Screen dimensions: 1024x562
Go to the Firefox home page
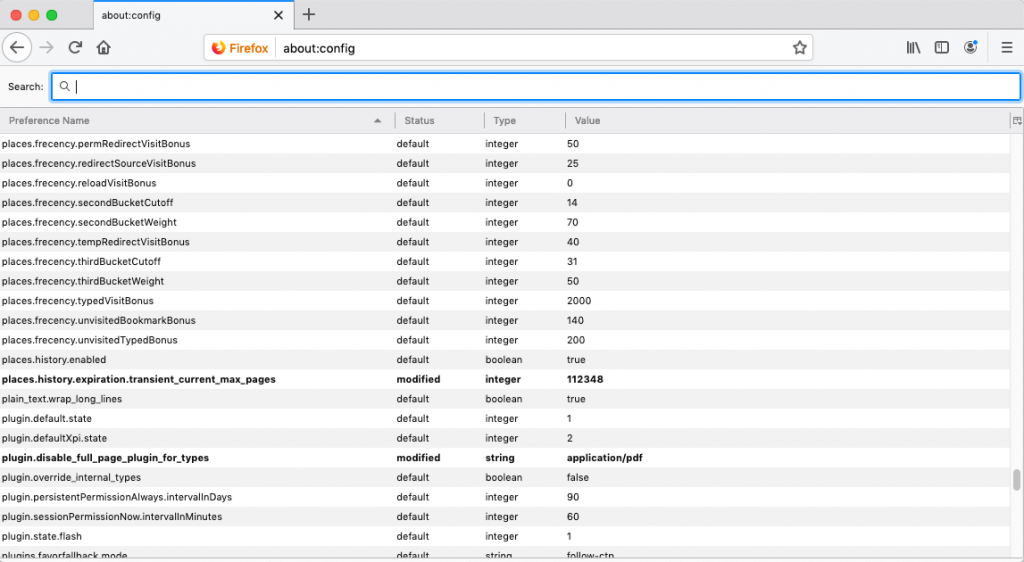tap(103, 48)
